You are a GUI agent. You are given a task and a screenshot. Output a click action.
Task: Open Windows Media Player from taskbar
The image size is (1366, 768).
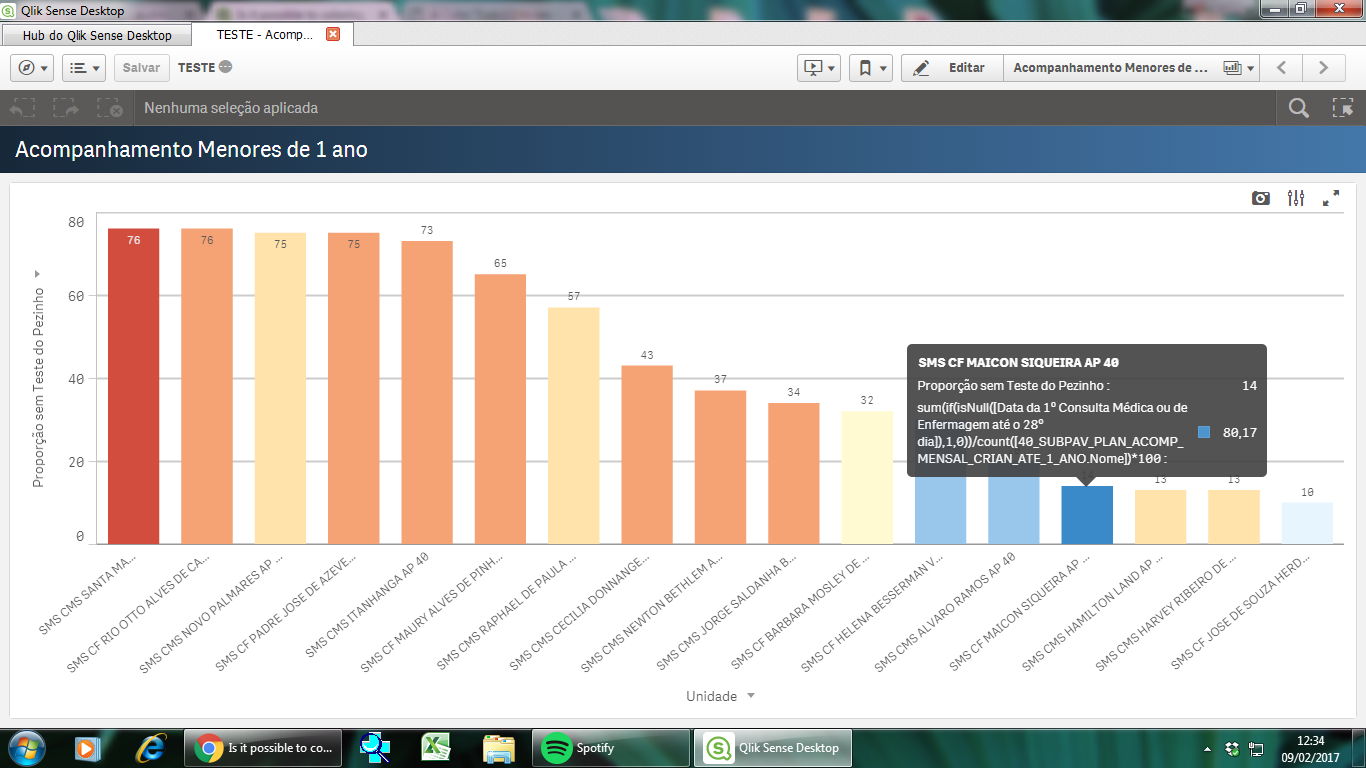(88, 748)
